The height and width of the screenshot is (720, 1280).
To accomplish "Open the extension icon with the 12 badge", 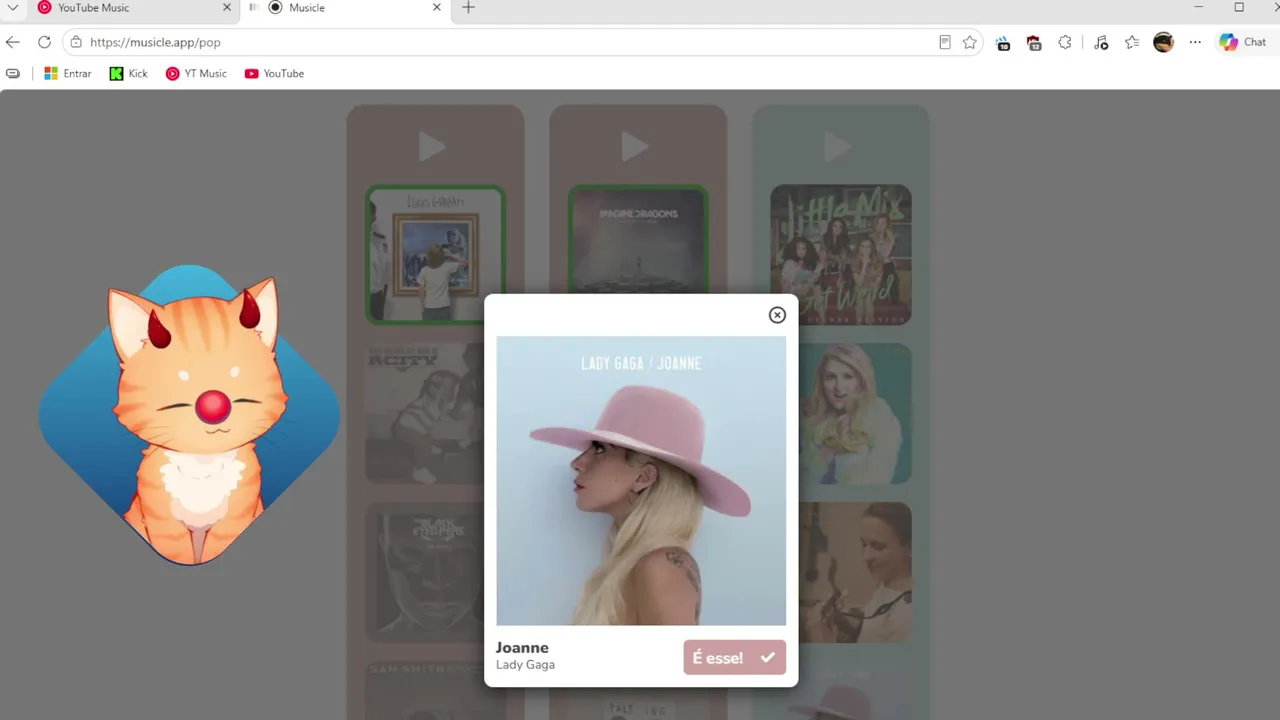I will coord(1034,42).
